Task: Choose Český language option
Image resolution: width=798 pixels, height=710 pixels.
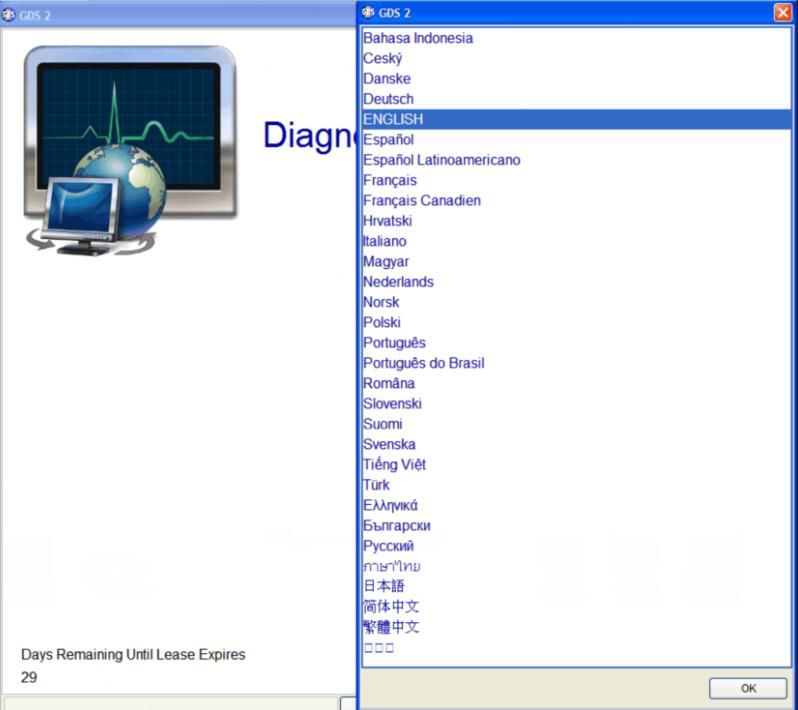Action: 576,59
